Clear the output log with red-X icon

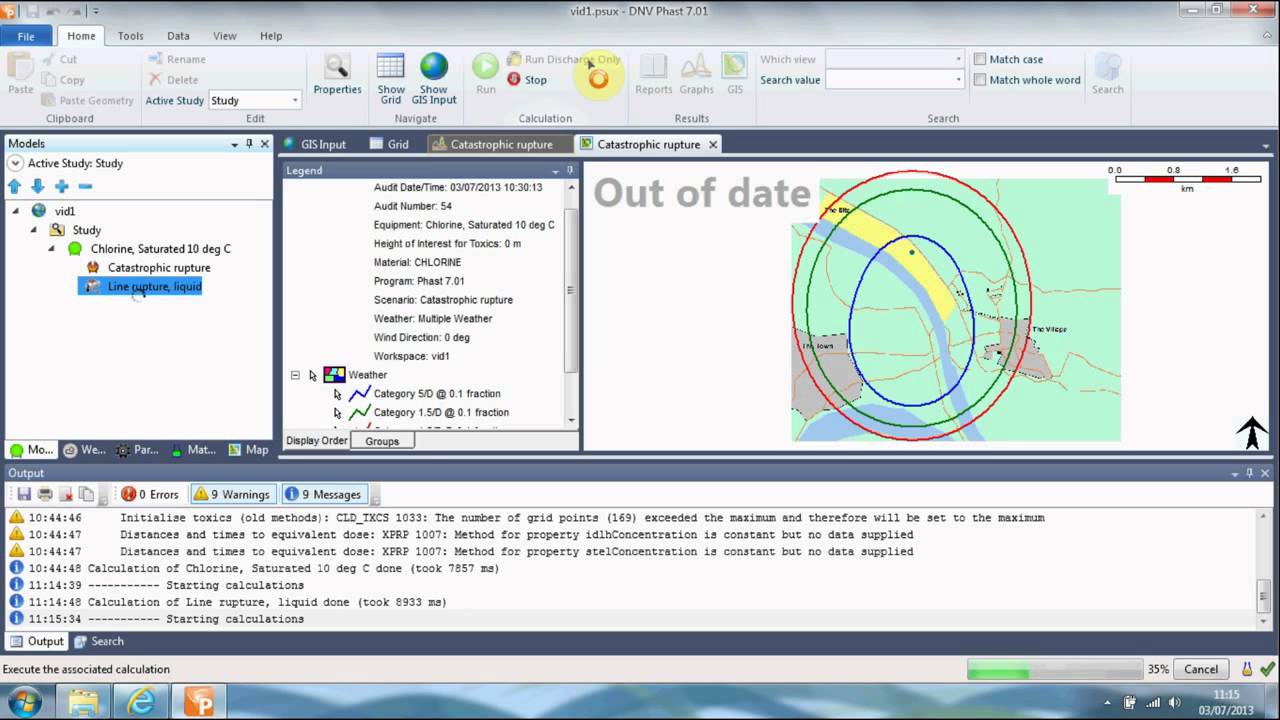tap(66, 494)
